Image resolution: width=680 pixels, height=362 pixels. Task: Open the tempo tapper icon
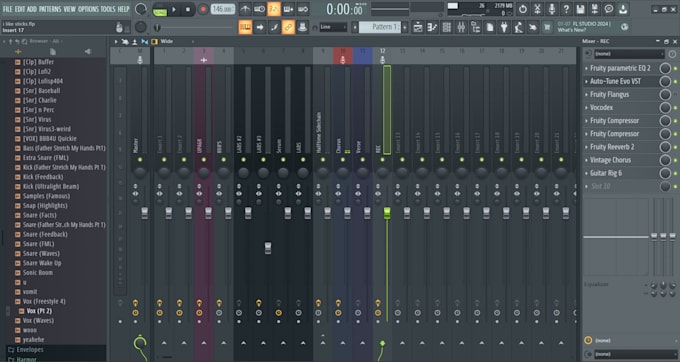pyautogui.click(x=518, y=27)
